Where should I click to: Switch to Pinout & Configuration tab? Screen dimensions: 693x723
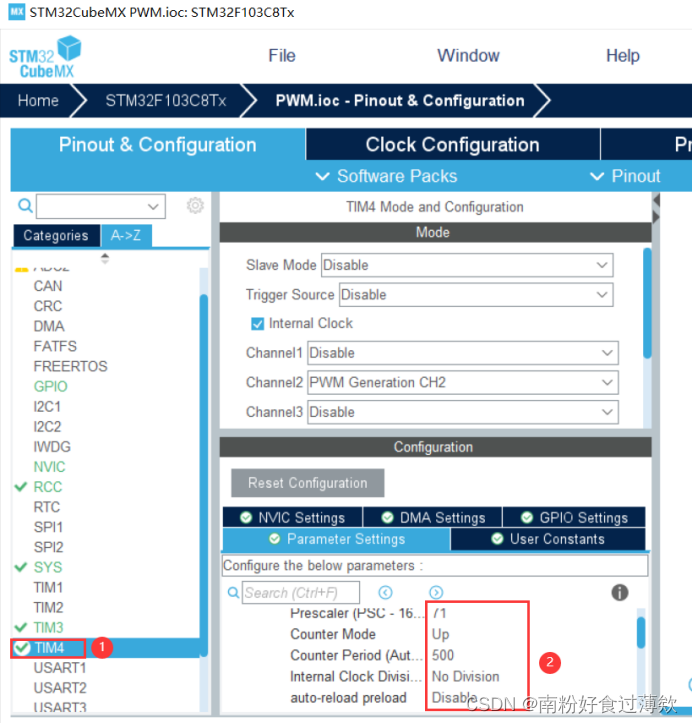[158, 145]
